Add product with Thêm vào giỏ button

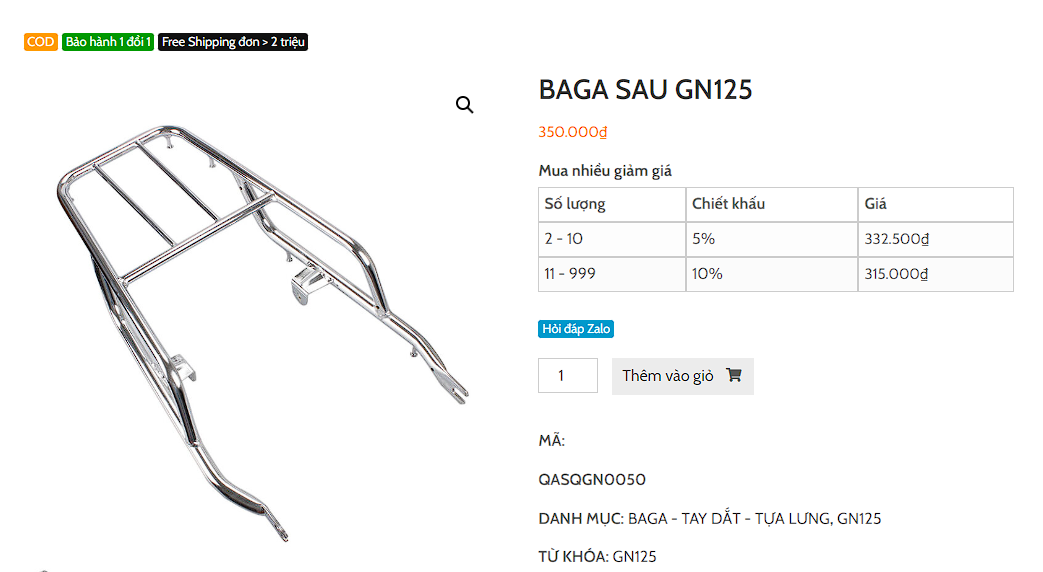[x=682, y=376]
